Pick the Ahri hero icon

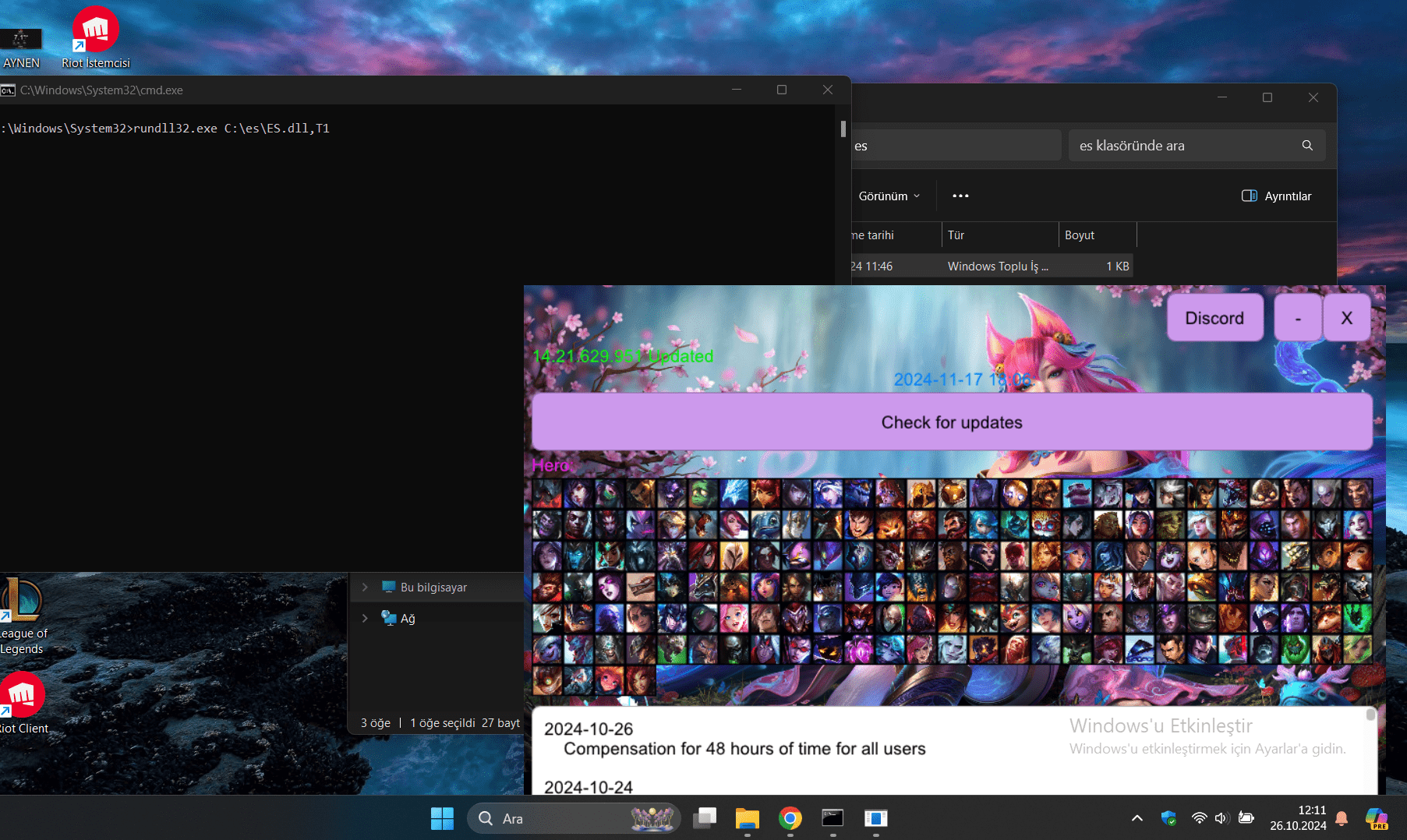point(578,493)
